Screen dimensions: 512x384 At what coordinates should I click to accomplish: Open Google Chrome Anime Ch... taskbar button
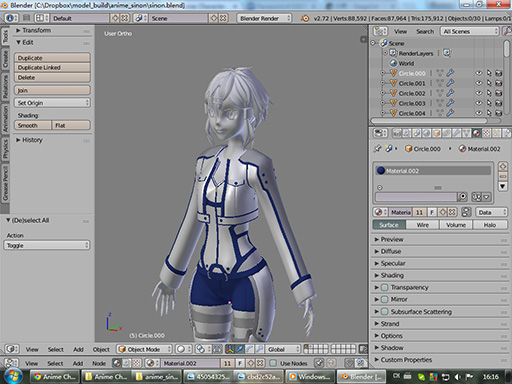pyautogui.click(x=55, y=377)
